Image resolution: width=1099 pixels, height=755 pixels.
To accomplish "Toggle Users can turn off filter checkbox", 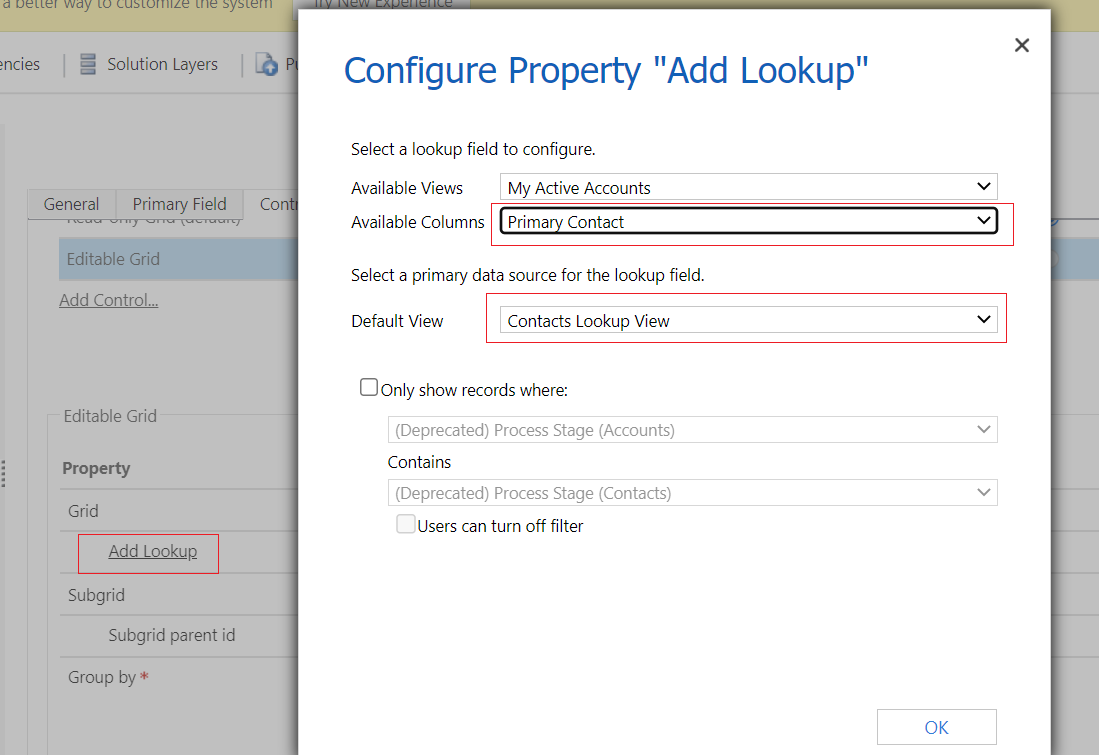I will point(405,524).
